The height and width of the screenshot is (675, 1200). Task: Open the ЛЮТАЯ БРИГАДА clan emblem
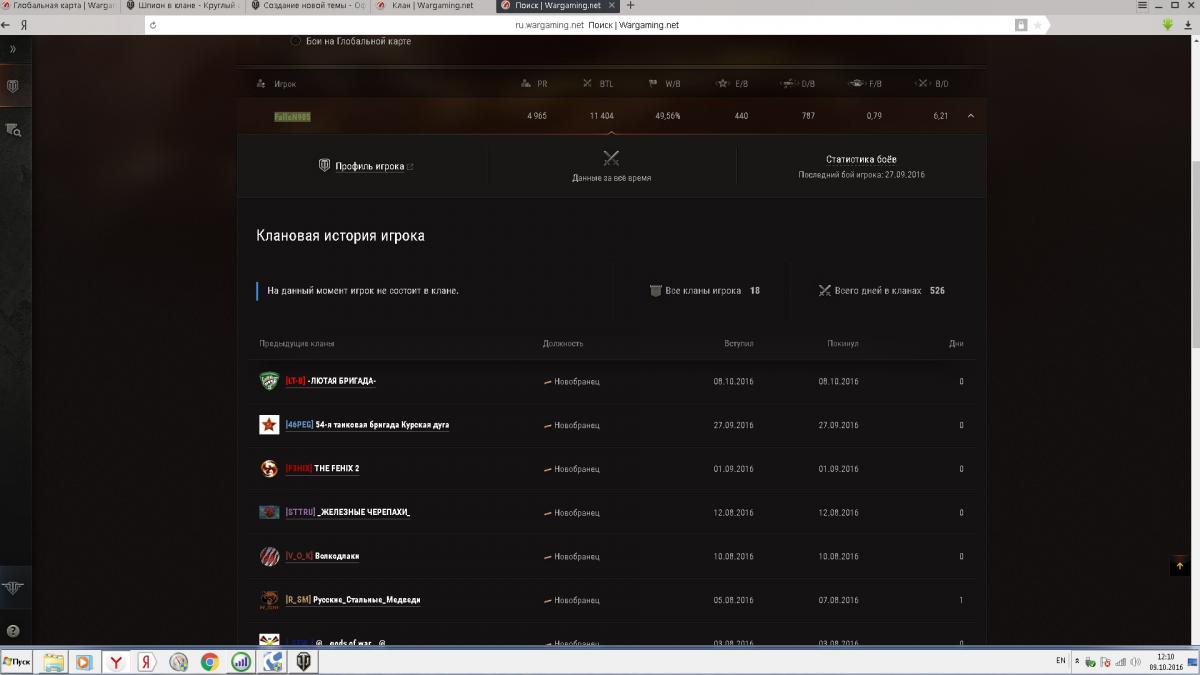tap(269, 381)
